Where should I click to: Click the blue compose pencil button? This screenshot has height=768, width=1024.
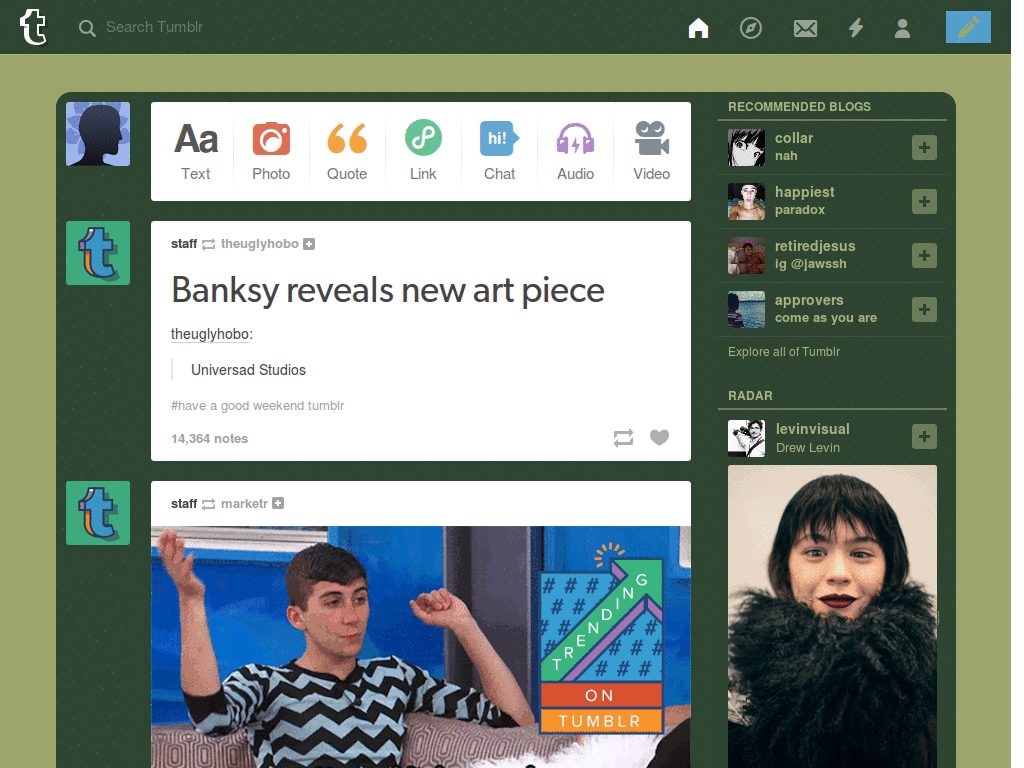point(968,27)
